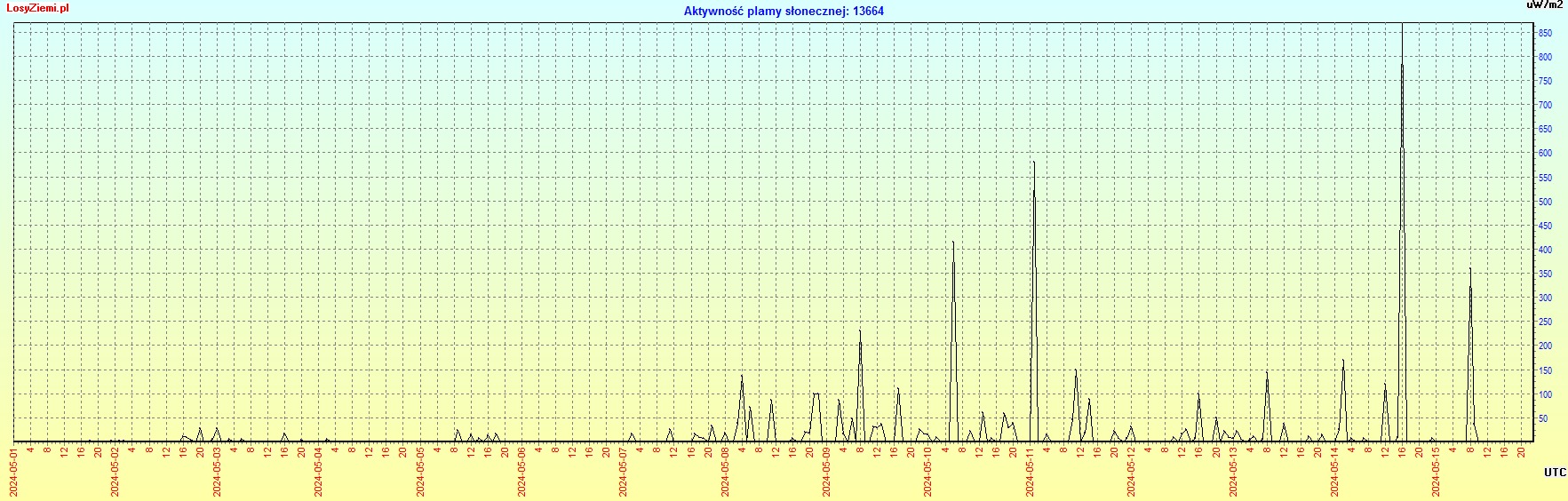Image resolution: width=1568 pixels, height=501 pixels.
Task: Select the 2024-05-03 date label
Action: coord(217,473)
